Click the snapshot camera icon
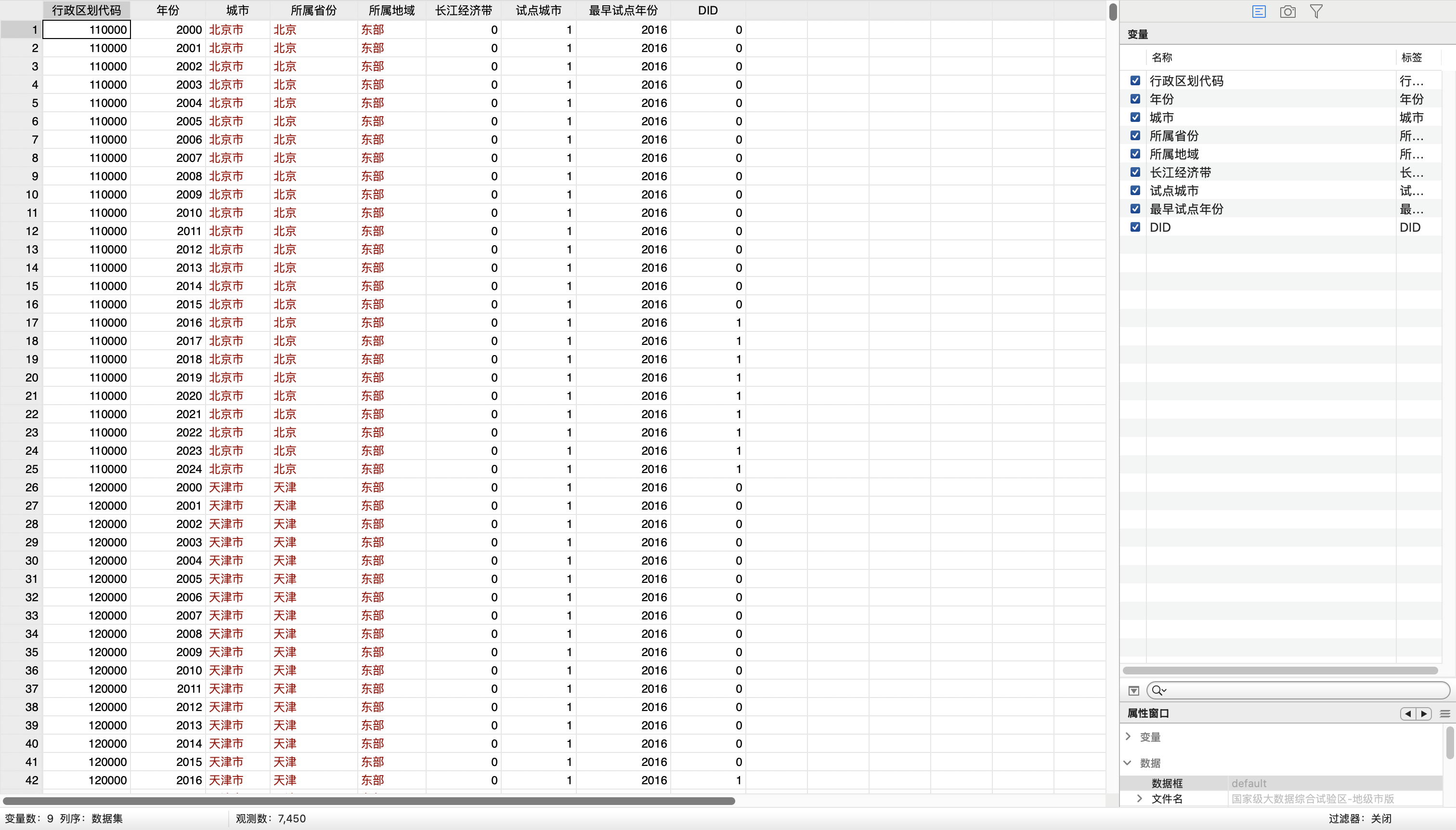 point(1287,12)
